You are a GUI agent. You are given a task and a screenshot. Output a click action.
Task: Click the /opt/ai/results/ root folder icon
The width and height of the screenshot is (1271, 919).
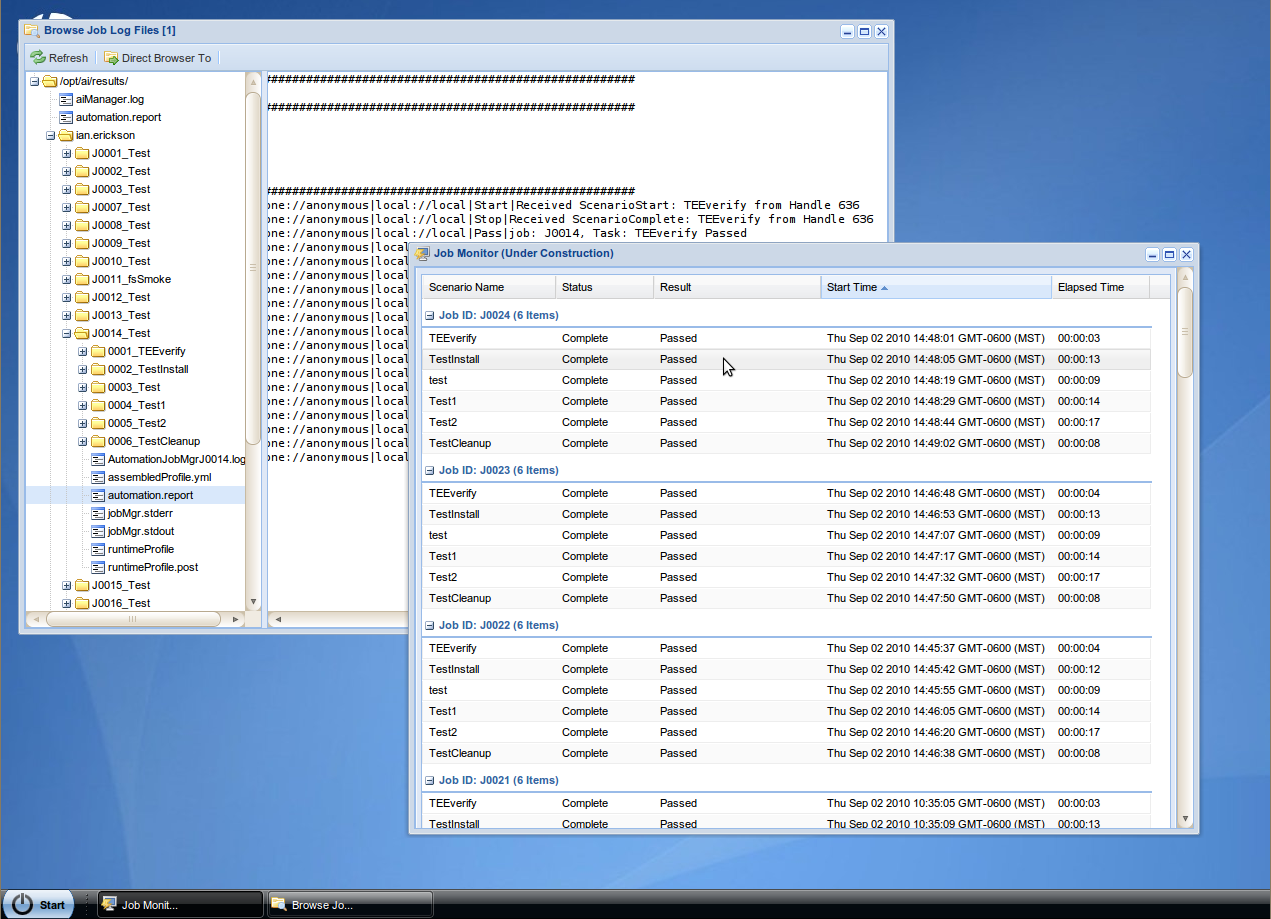pos(50,81)
